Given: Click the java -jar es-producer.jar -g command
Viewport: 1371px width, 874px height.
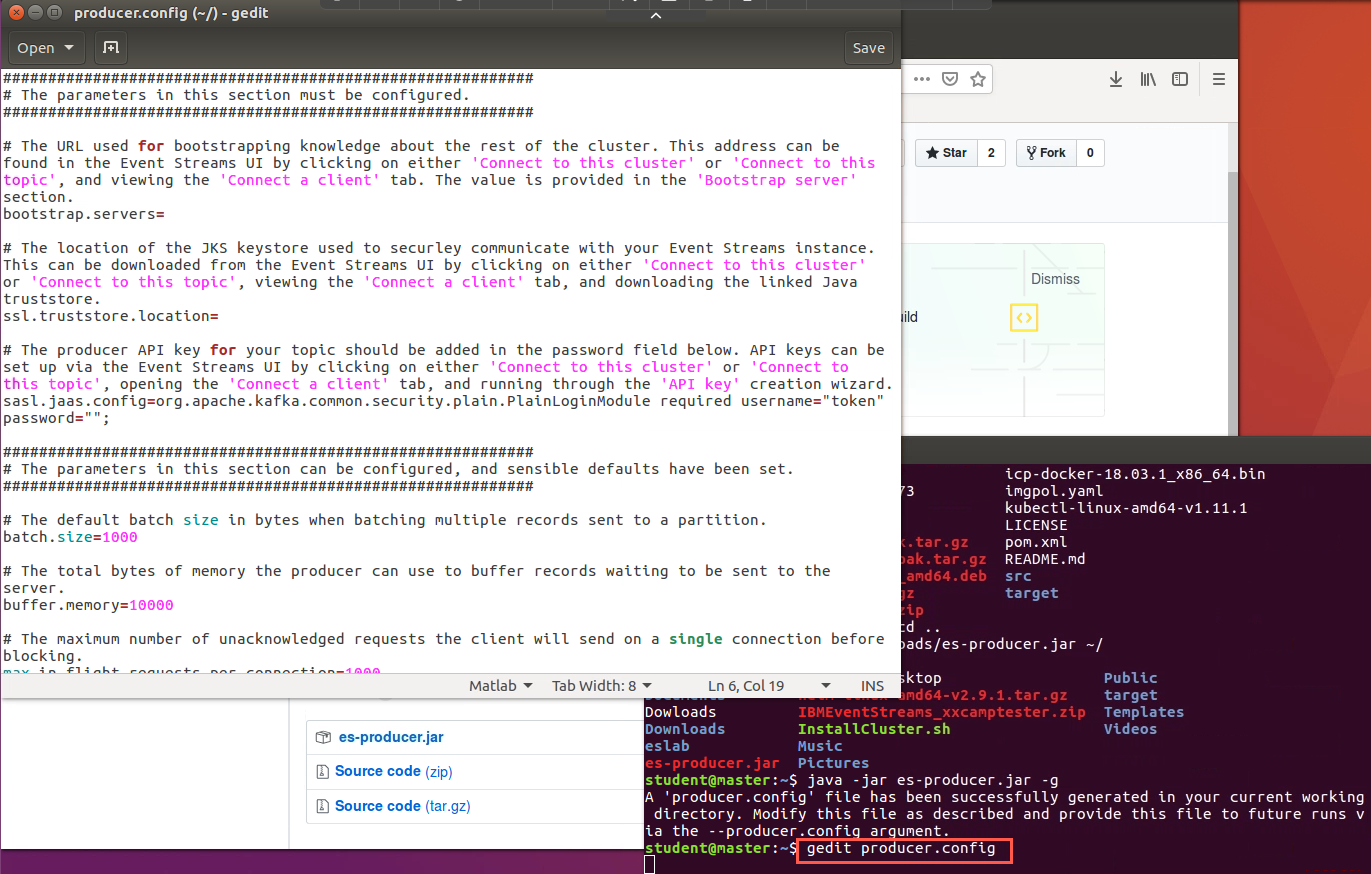Looking at the screenshot, I should [932, 780].
